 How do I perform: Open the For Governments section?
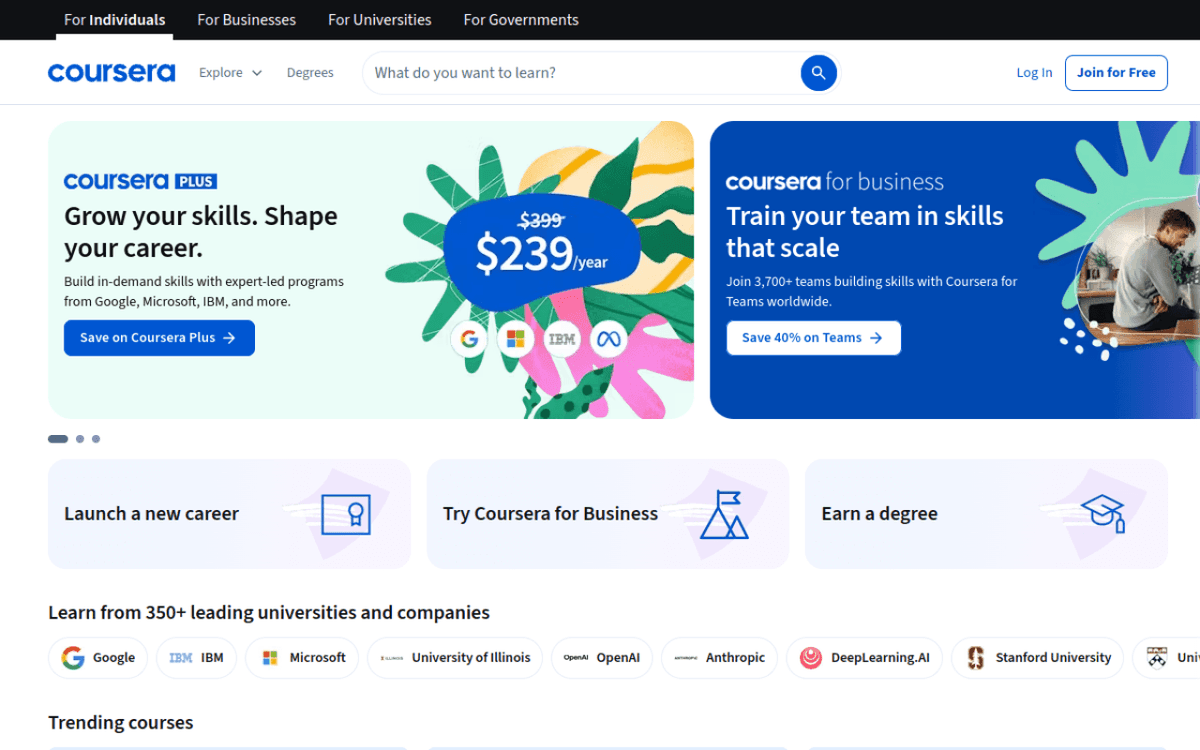[520, 19]
